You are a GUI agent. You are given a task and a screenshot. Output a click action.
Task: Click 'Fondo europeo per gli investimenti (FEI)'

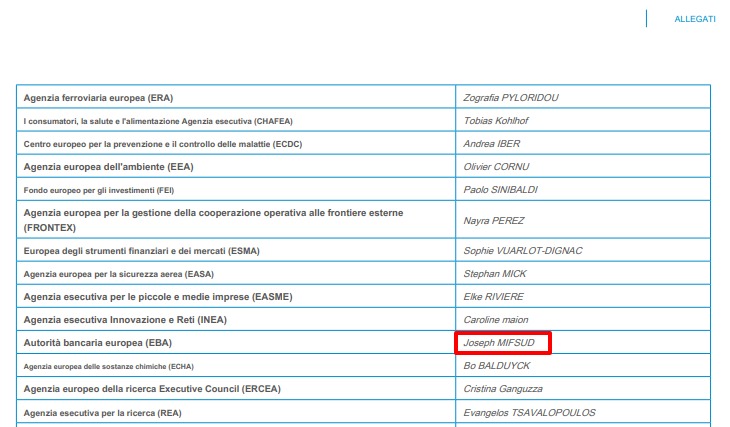click(x=99, y=190)
